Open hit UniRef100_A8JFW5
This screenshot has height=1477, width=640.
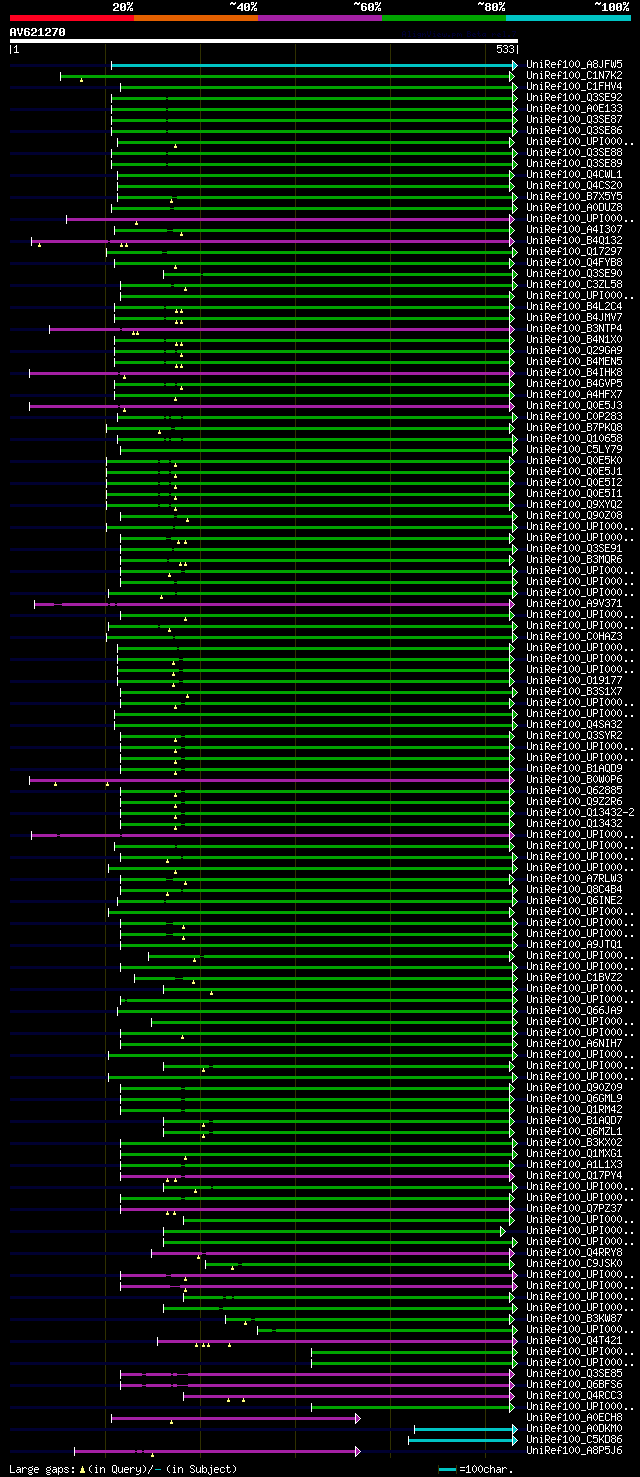click(x=574, y=64)
